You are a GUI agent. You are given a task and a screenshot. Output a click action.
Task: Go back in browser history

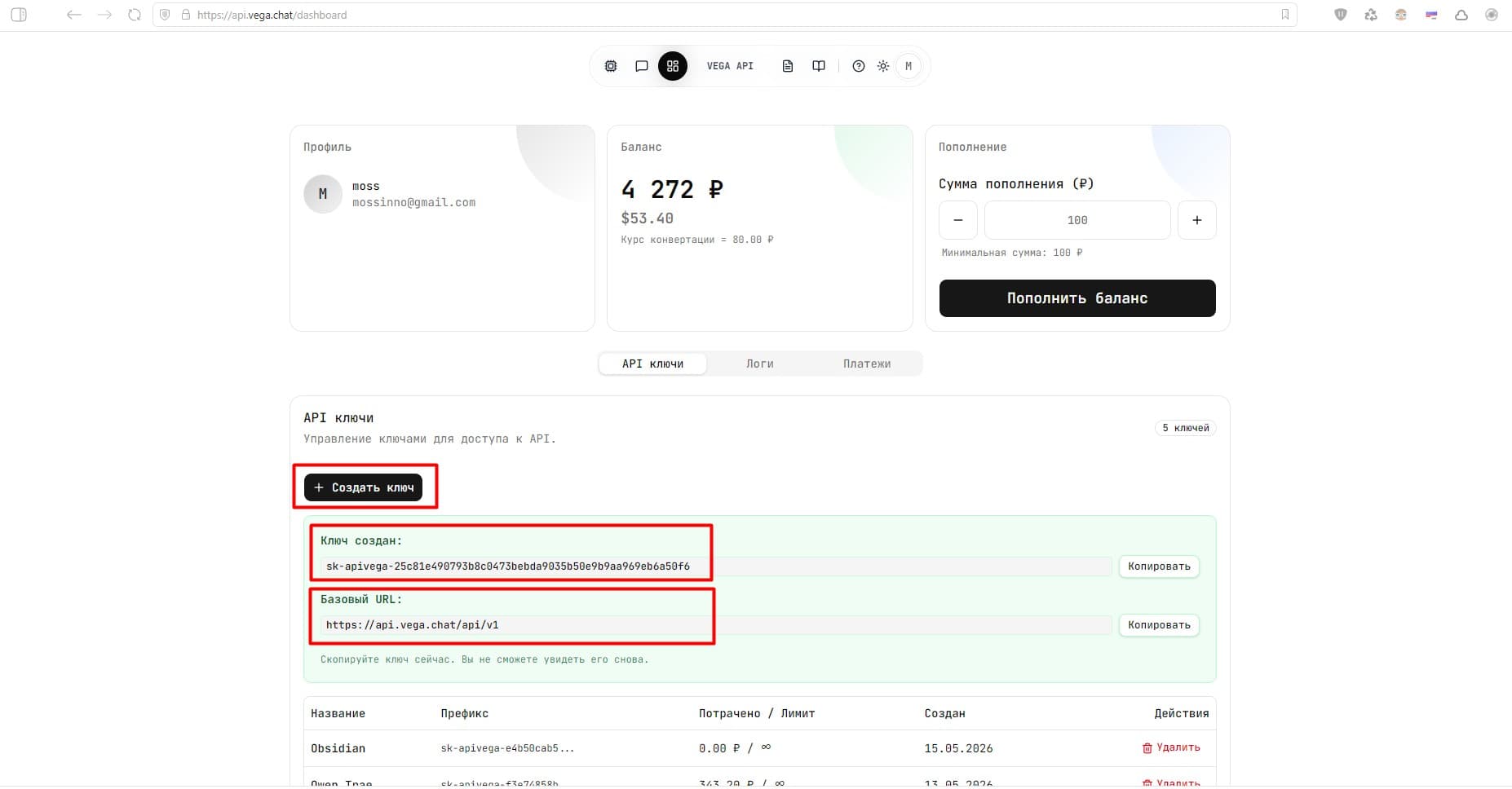pyautogui.click(x=73, y=15)
